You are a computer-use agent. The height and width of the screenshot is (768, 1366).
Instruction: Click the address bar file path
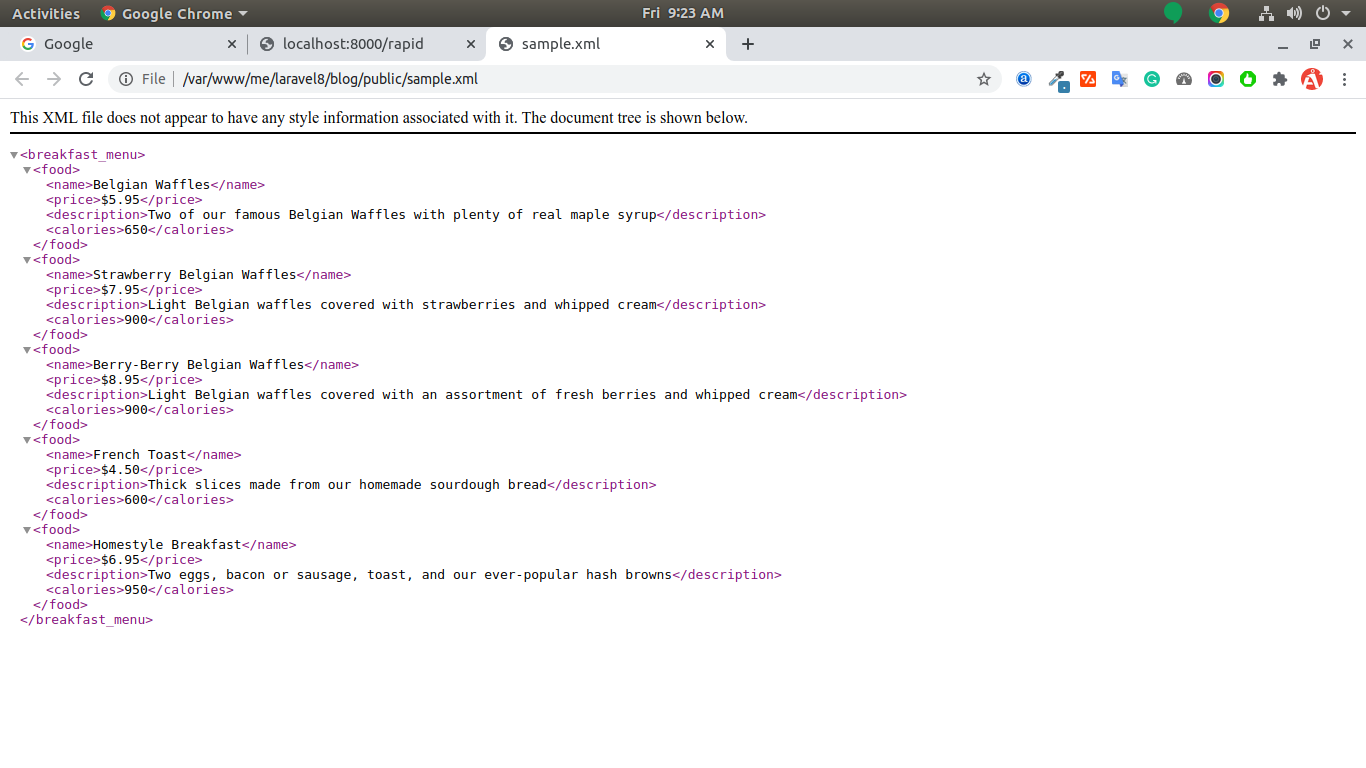(330, 79)
